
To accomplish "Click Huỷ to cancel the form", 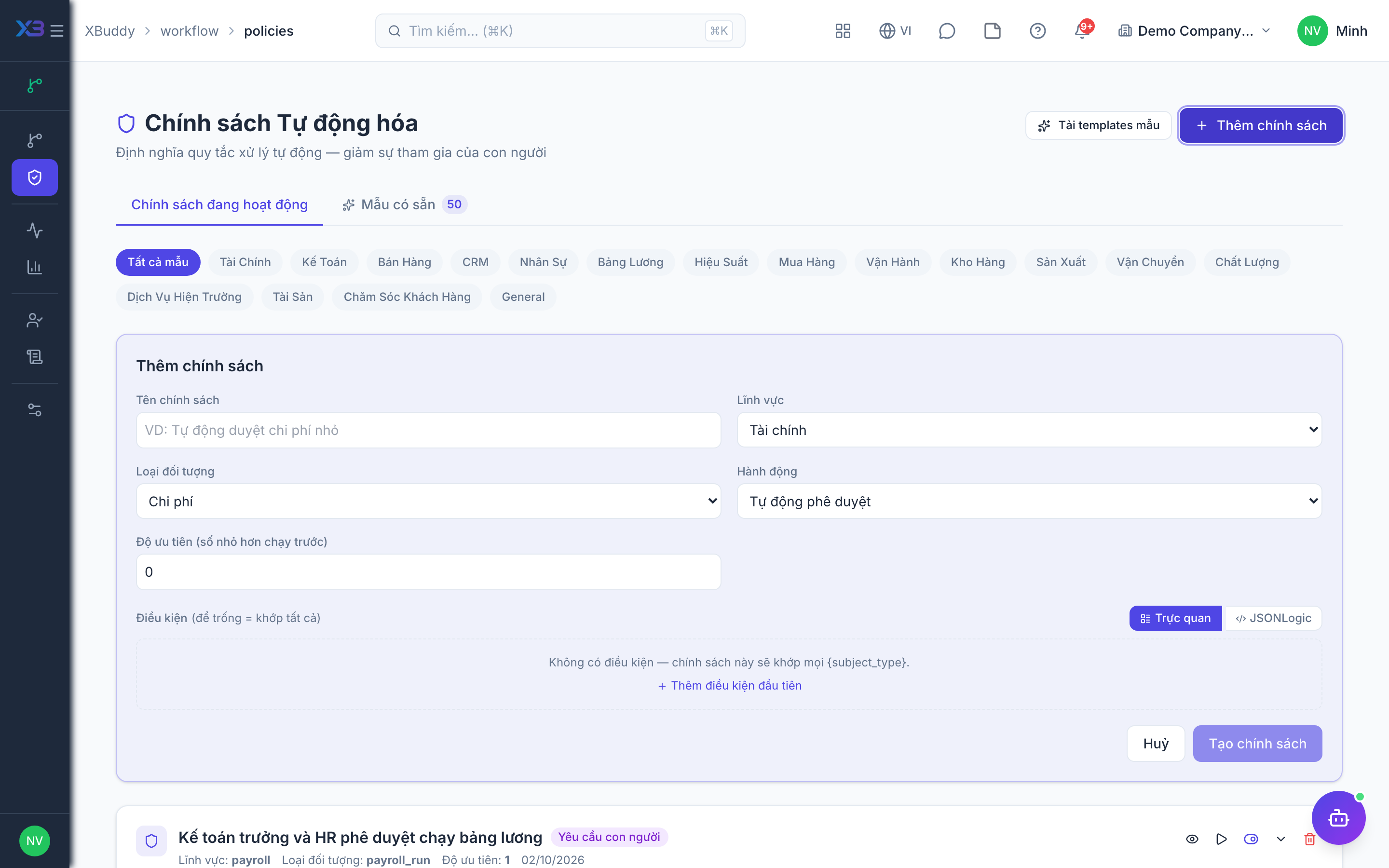I will (x=1156, y=744).
